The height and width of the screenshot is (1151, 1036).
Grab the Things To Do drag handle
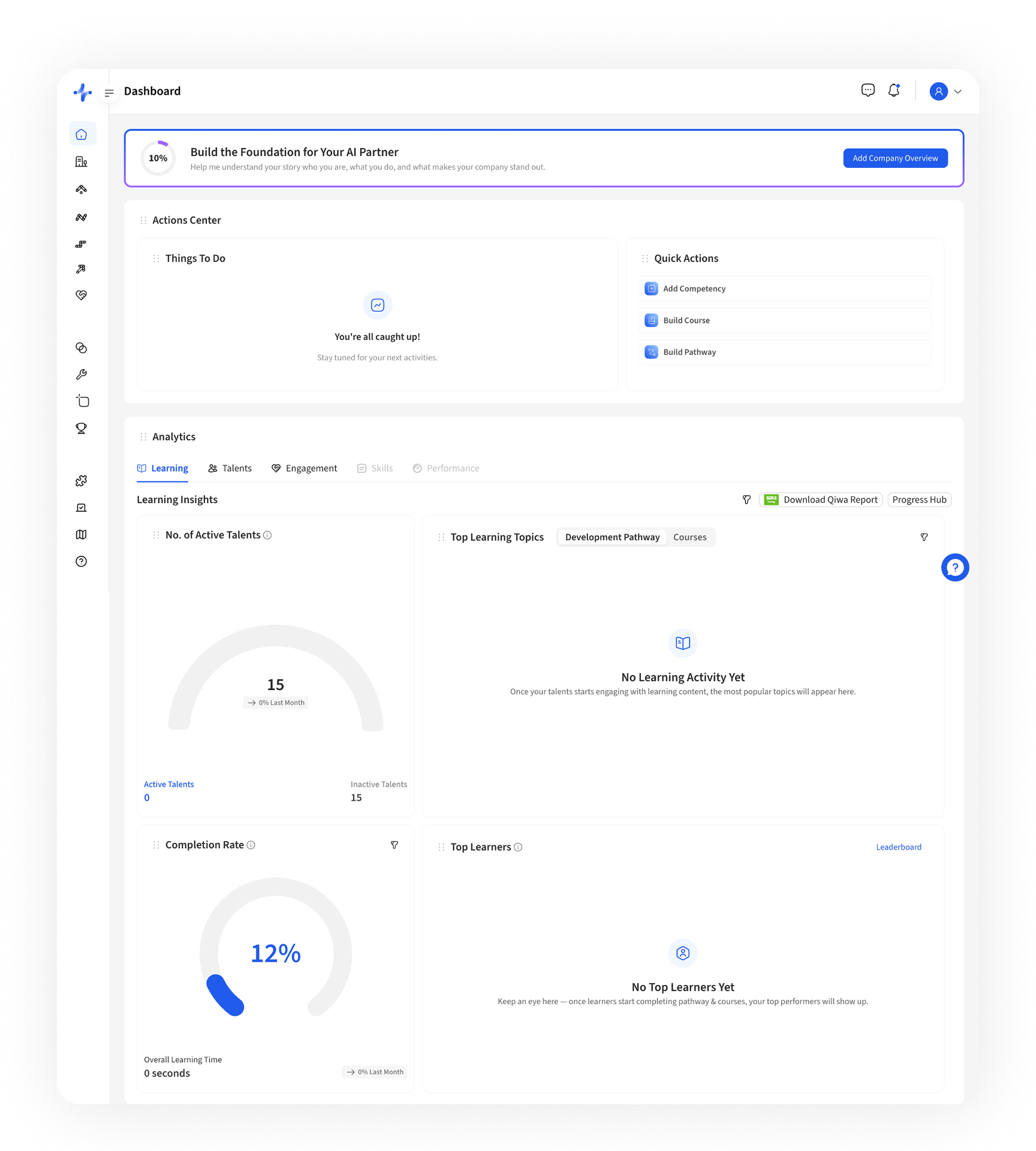[156, 259]
